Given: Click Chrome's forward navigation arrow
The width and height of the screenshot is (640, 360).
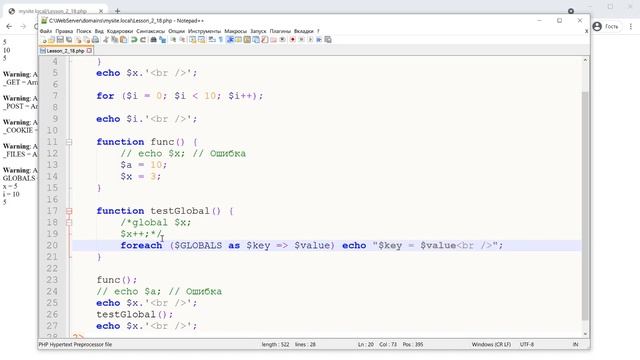Looking at the screenshot, I should click(23, 27).
